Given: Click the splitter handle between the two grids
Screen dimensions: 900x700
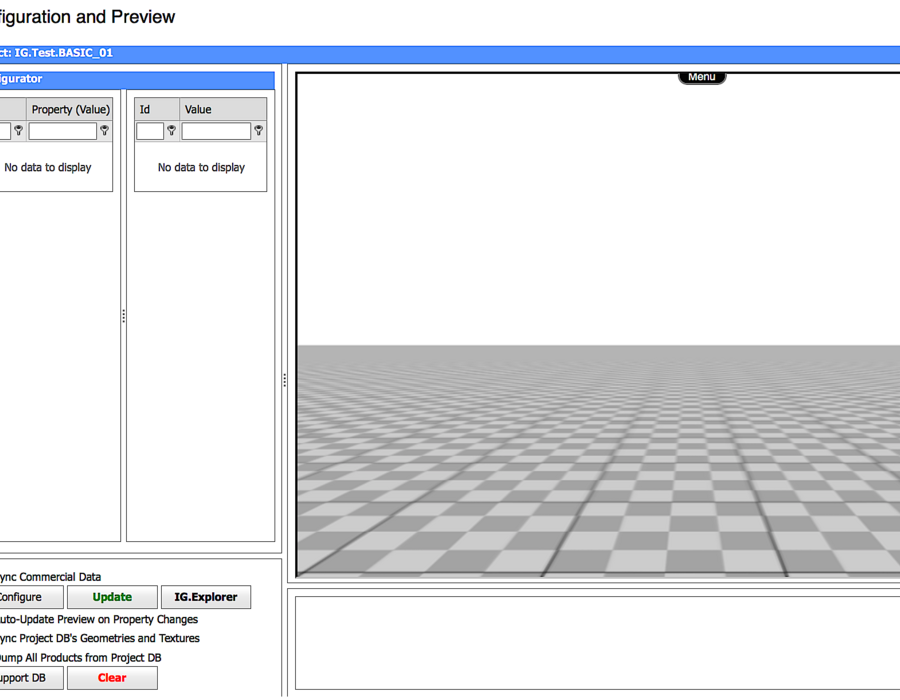Looking at the screenshot, I should pos(123,316).
